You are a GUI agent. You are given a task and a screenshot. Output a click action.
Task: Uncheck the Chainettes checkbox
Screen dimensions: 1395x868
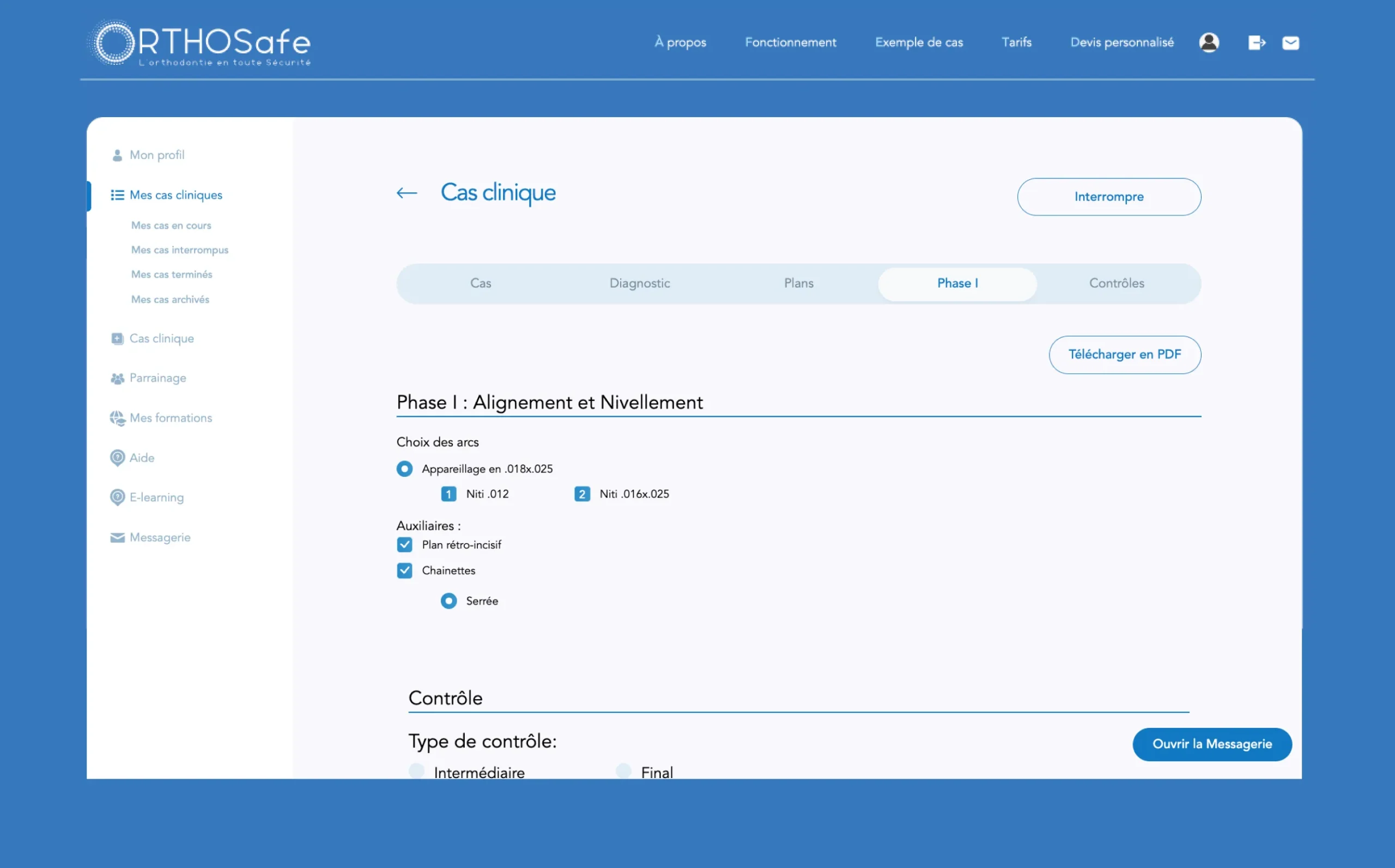404,570
